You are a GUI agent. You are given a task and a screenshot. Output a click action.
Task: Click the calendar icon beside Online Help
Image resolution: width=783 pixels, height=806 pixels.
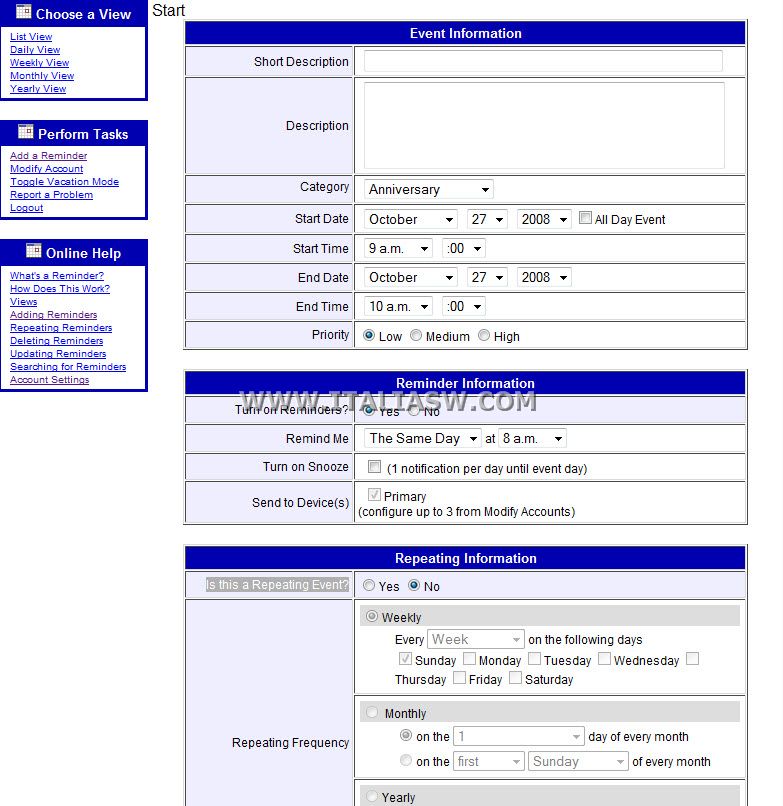click(34, 251)
